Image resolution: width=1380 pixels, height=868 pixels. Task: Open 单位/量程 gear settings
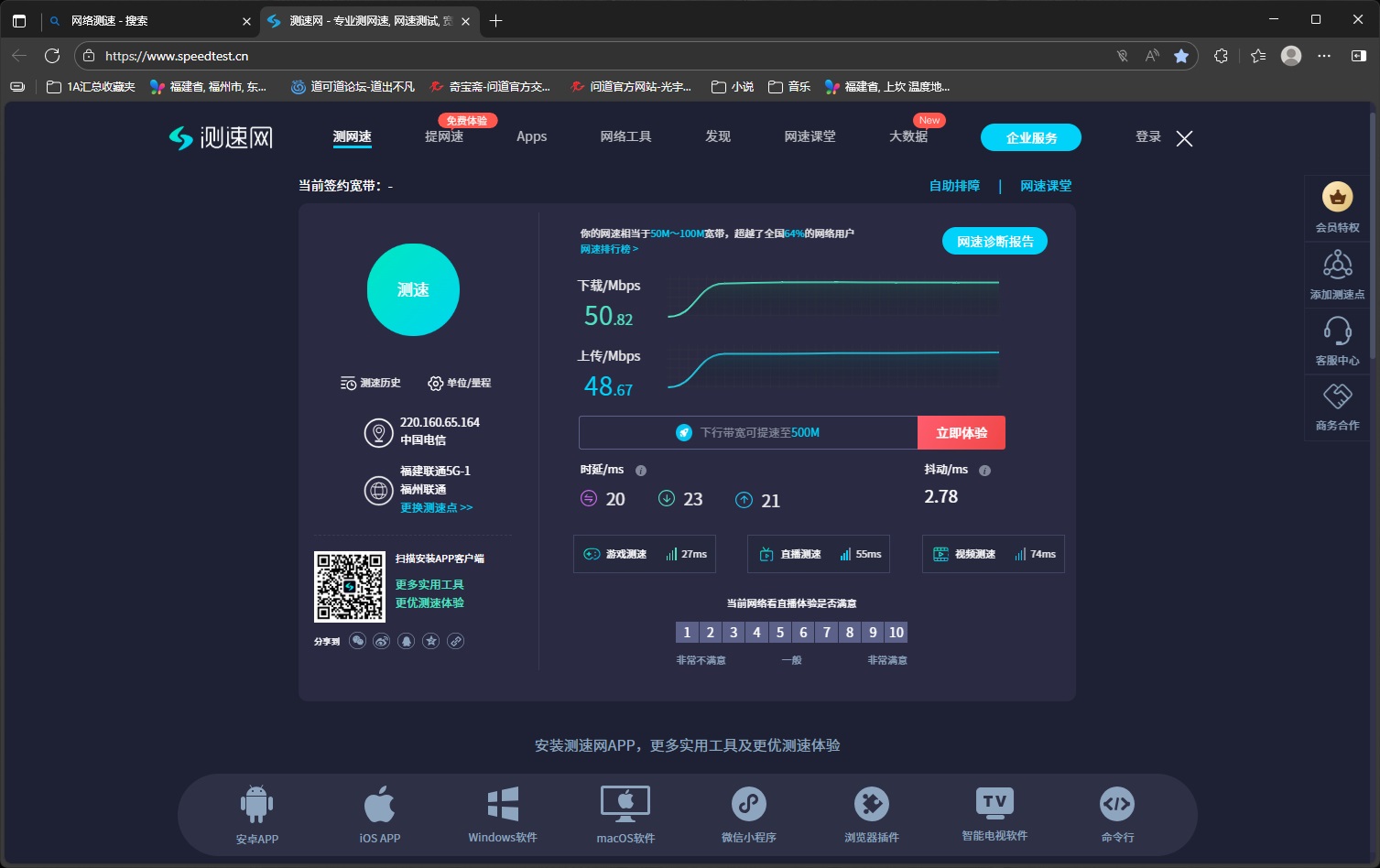(x=460, y=383)
